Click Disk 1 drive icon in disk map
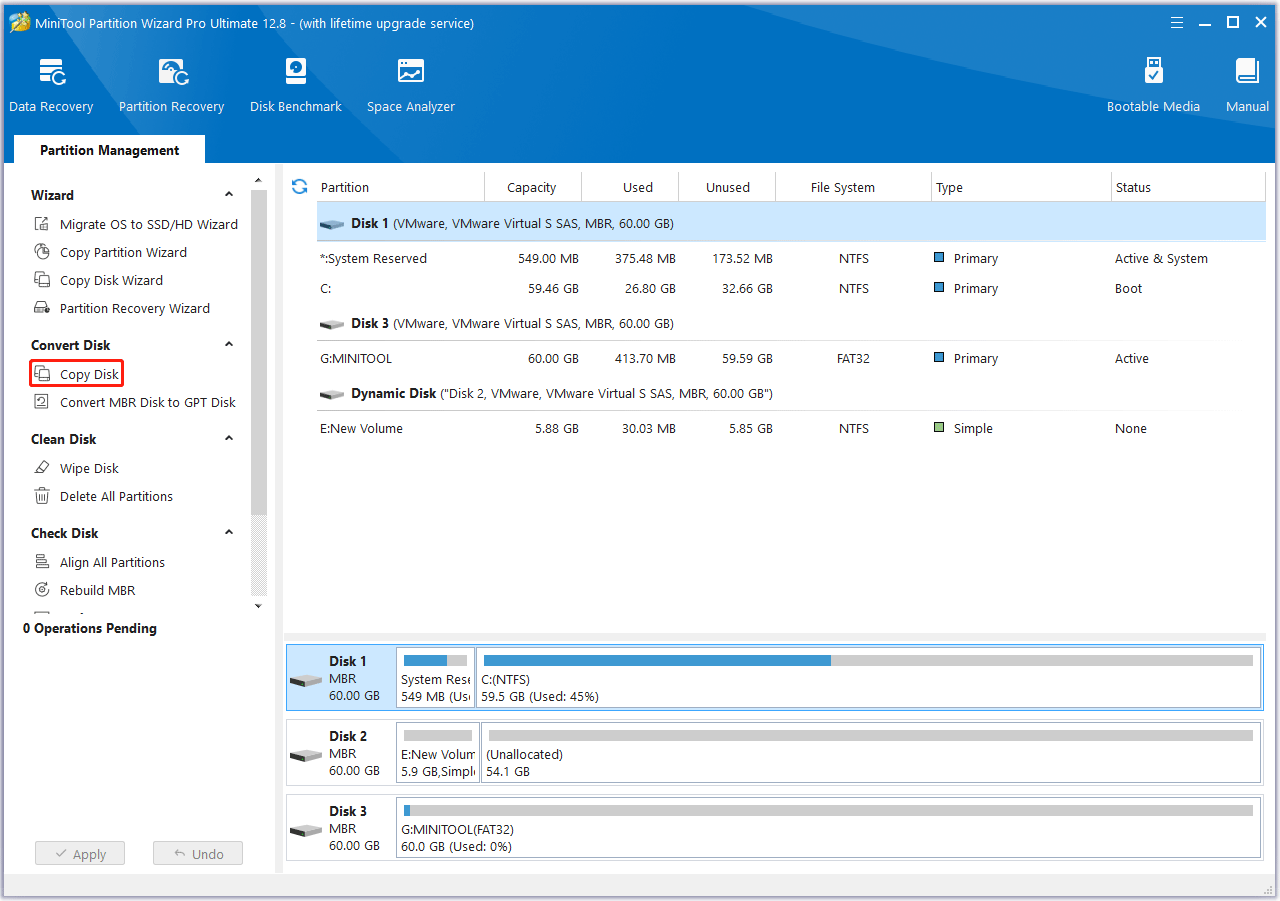 [306, 680]
